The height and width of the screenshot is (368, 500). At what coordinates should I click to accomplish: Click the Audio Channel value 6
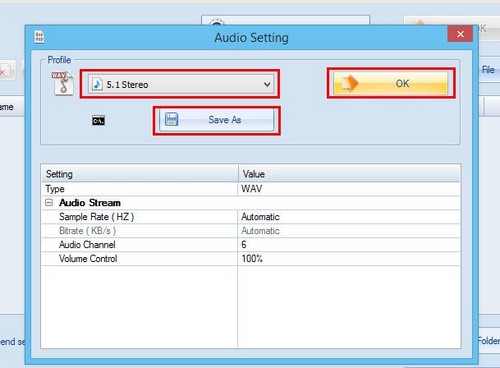[349, 245]
